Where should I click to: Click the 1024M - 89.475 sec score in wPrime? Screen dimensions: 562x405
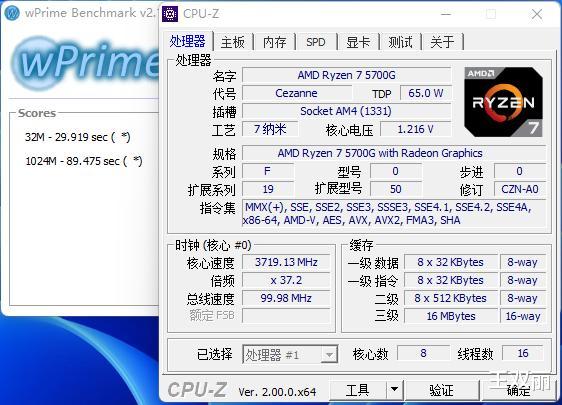[x=84, y=161]
